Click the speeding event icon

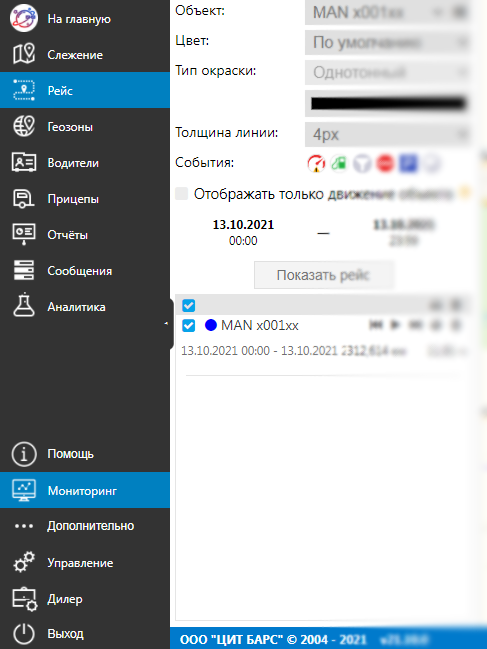coord(316,163)
